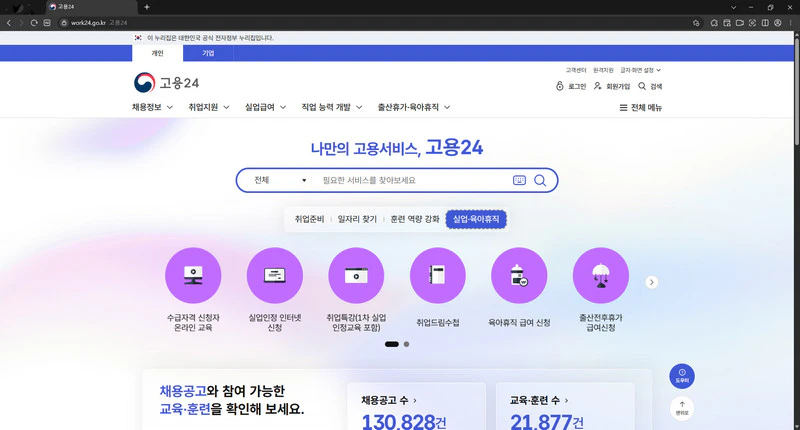
Task: Click the browser screen capture toolbar icon
Action: tap(752, 22)
